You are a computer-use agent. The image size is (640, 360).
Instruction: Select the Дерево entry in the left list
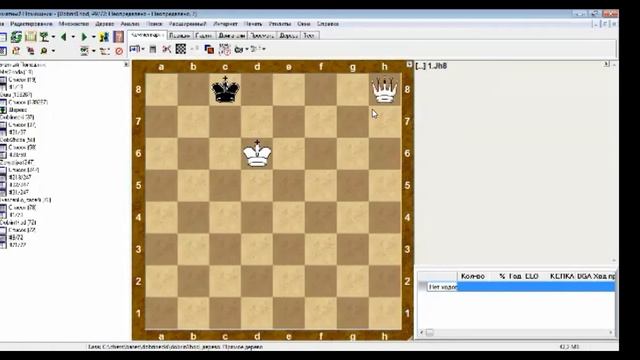18,110
